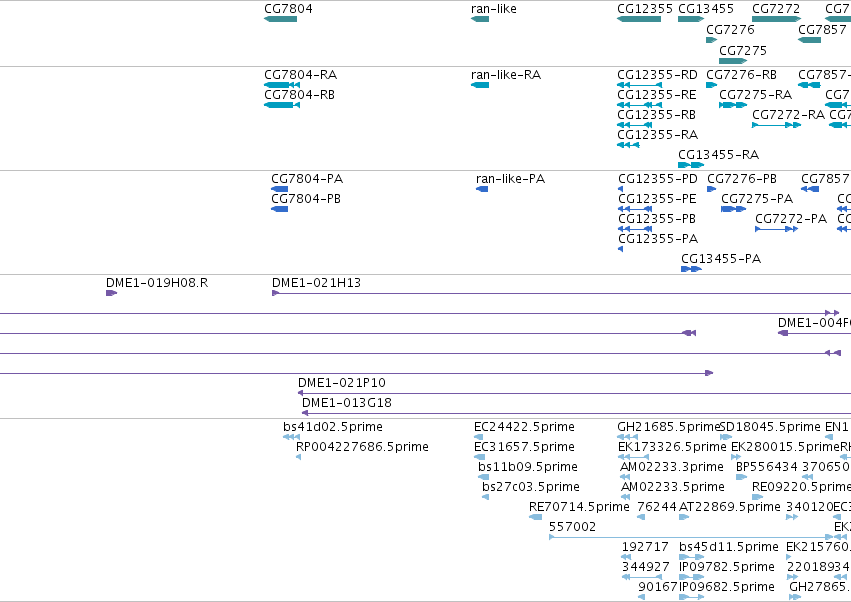Screen dimensions: 851x602
Task: Select EST EC24422.5prime
Action: [x=524, y=427]
